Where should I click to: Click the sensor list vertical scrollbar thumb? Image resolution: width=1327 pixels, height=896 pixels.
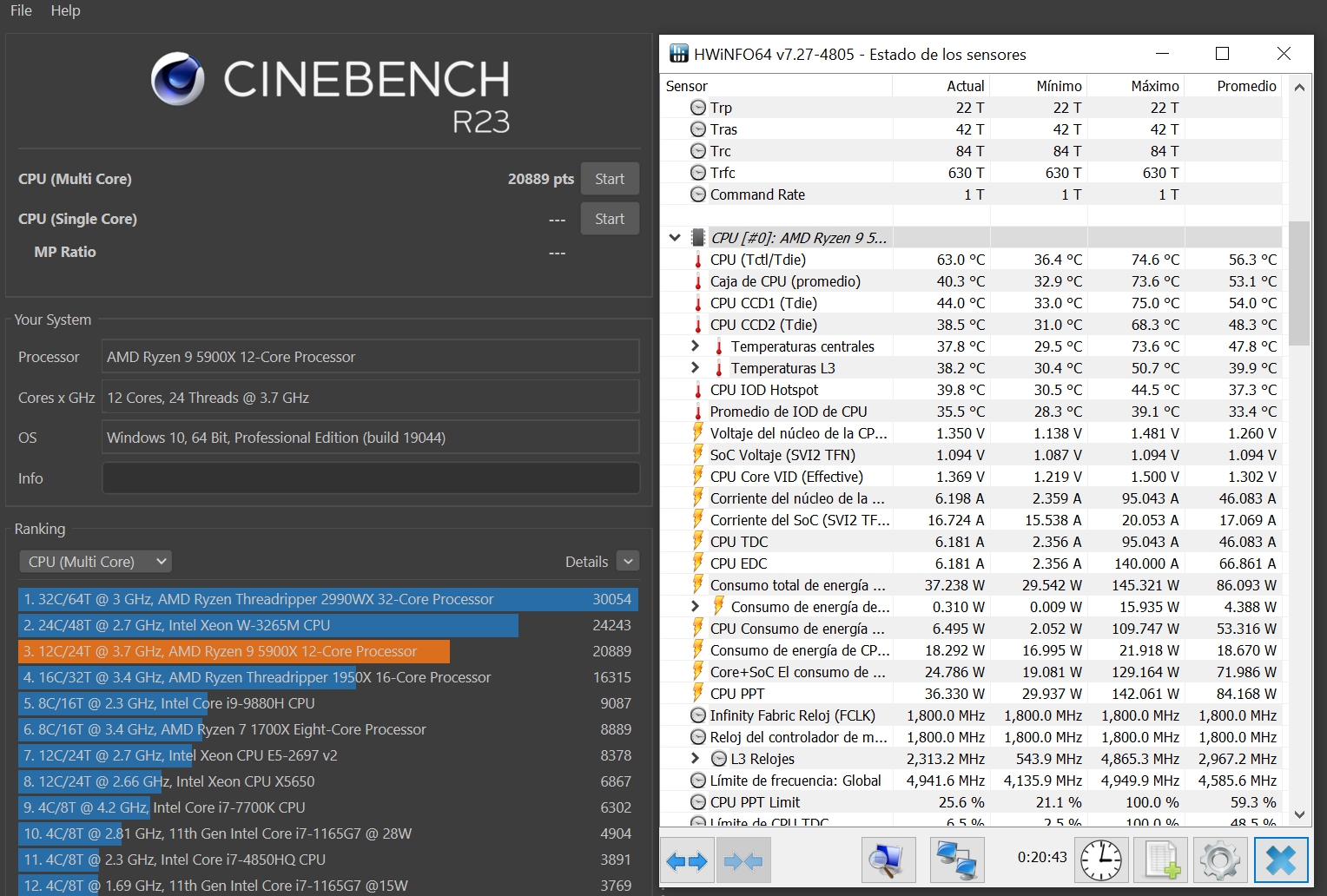tap(1299, 284)
